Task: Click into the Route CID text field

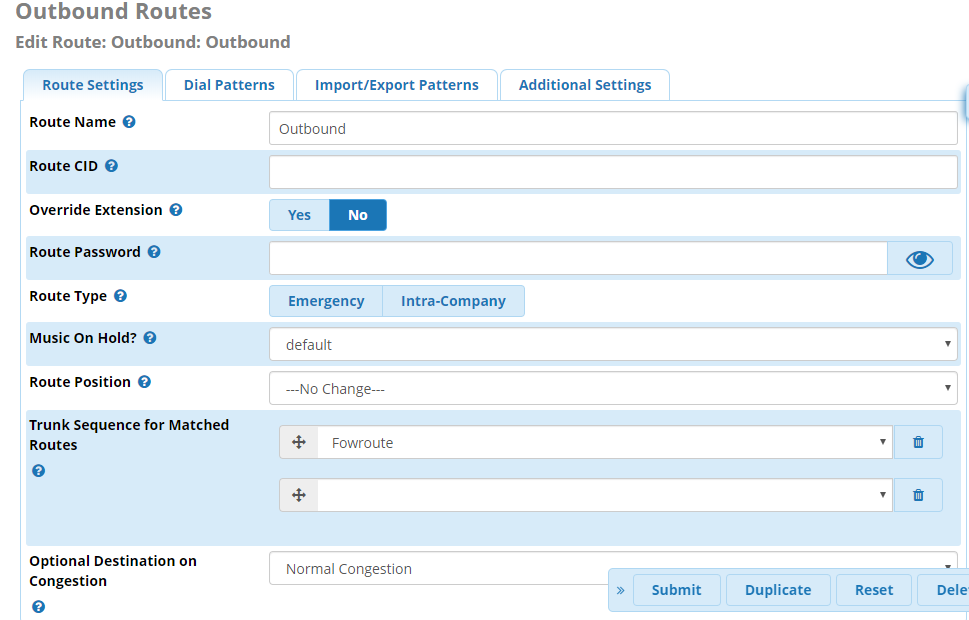Action: coord(613,172)
